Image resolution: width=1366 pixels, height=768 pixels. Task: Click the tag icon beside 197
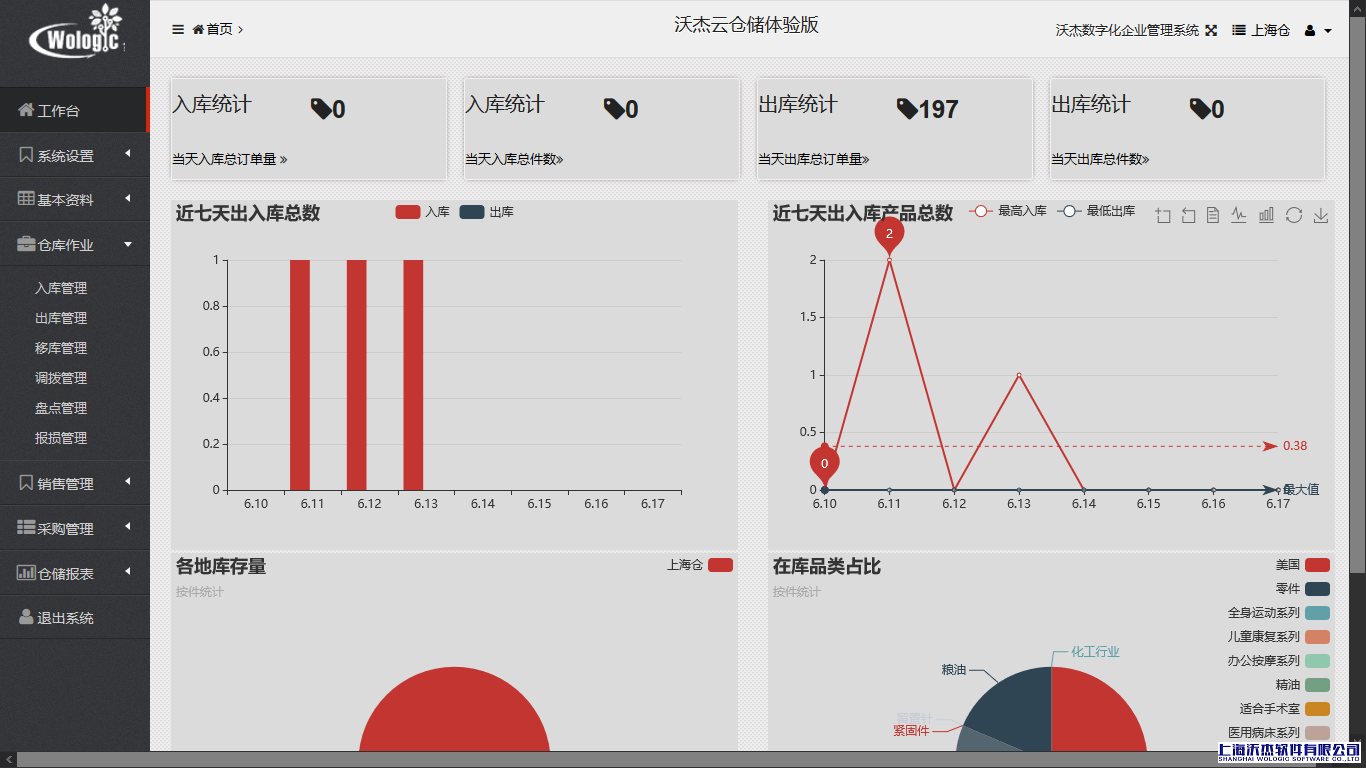tap(906, 109)
